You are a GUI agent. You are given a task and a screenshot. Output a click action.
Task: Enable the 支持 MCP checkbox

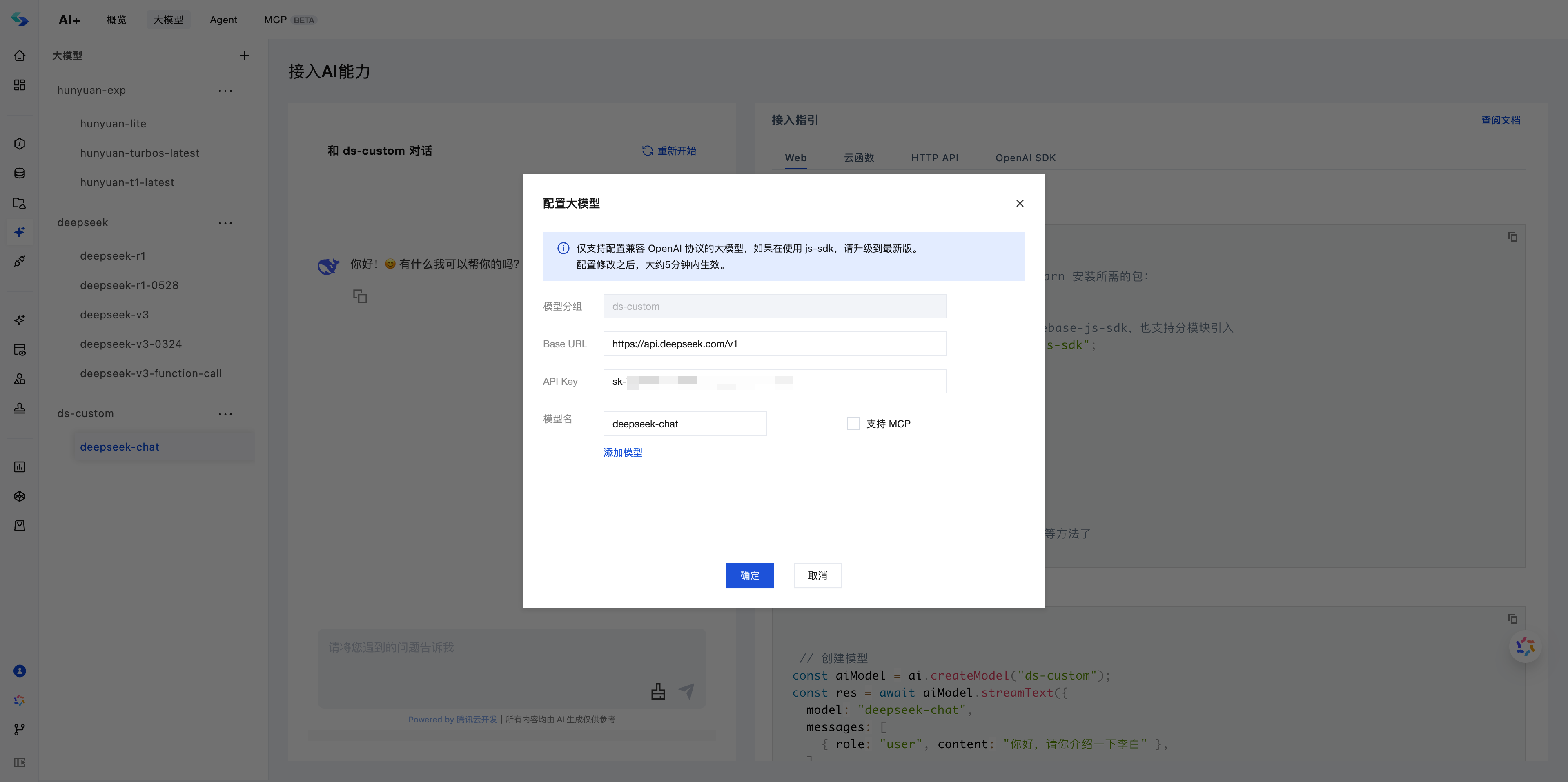[853, 424]
